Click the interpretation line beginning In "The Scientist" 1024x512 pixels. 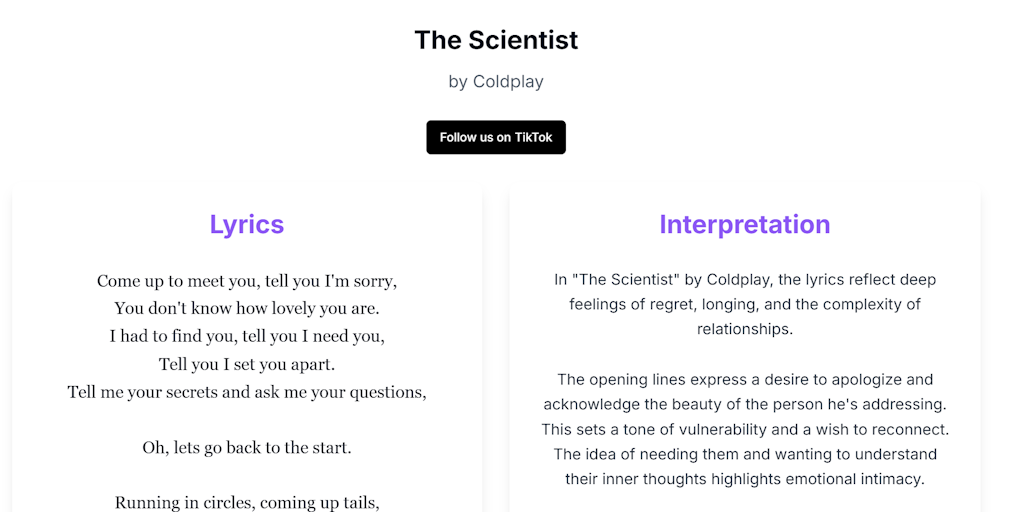tap(744, 280)
